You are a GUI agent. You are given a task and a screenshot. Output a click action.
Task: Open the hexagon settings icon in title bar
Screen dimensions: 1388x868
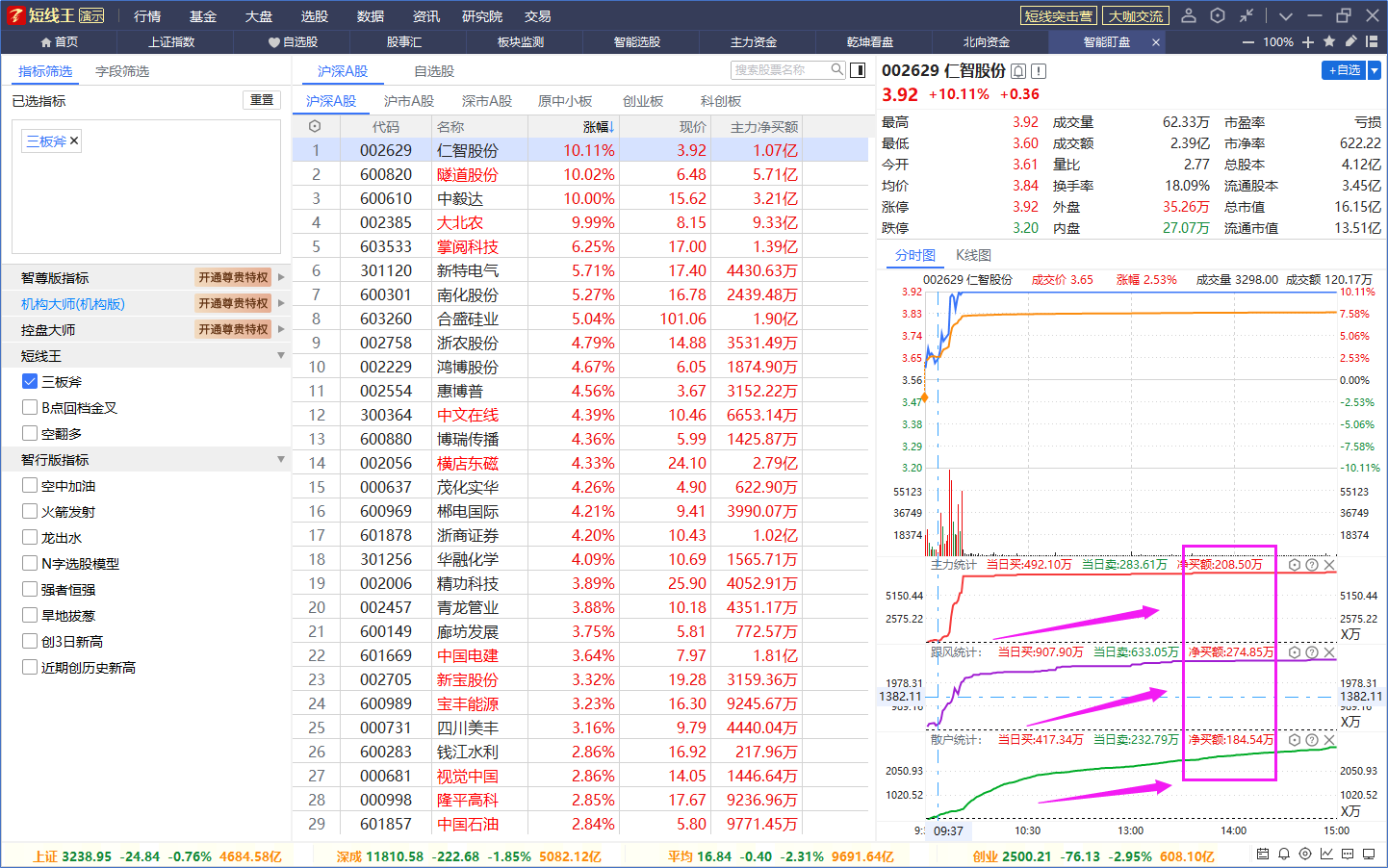tap(1218, 15)
